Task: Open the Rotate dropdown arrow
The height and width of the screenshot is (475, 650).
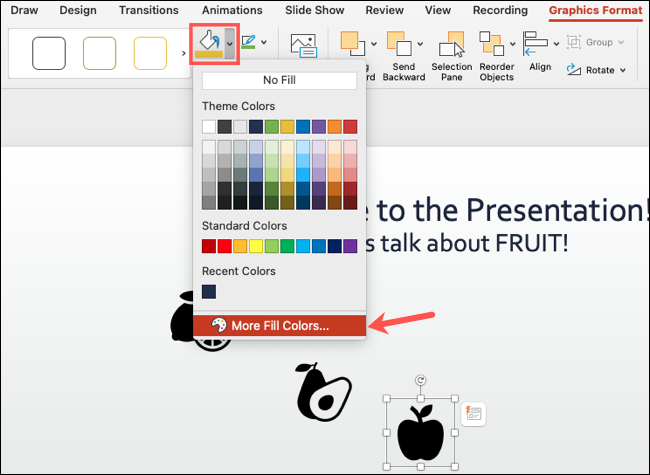Action: pos(622,70)
